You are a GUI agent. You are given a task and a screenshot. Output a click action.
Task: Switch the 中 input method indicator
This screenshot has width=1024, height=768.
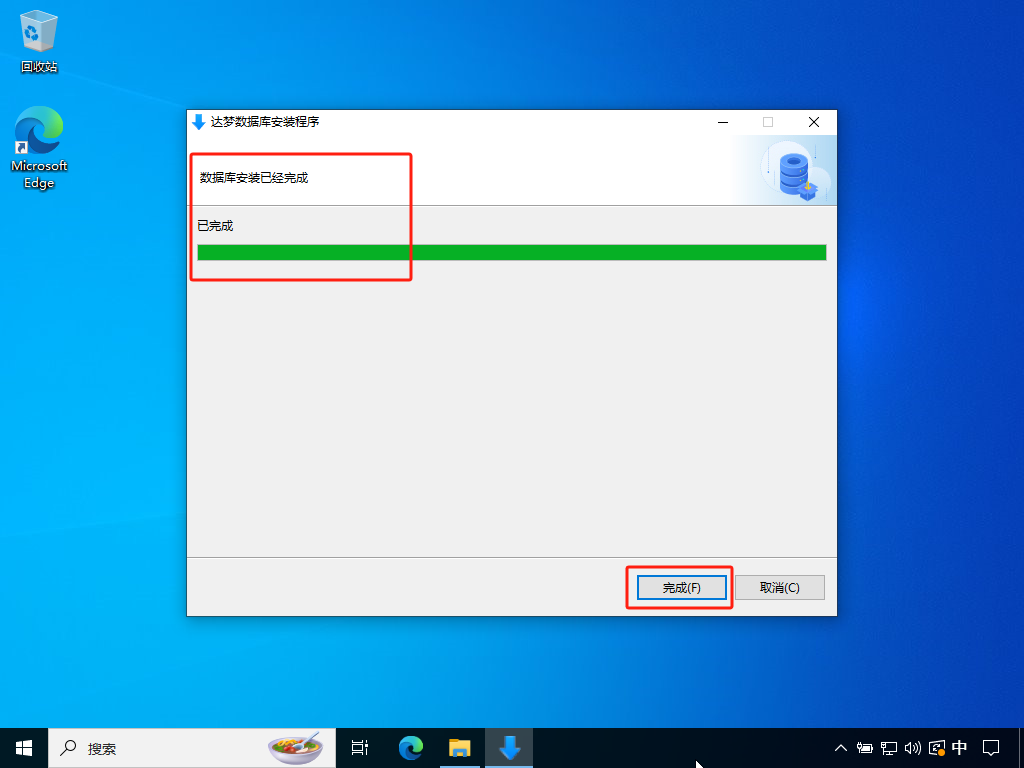pos(959,747)
